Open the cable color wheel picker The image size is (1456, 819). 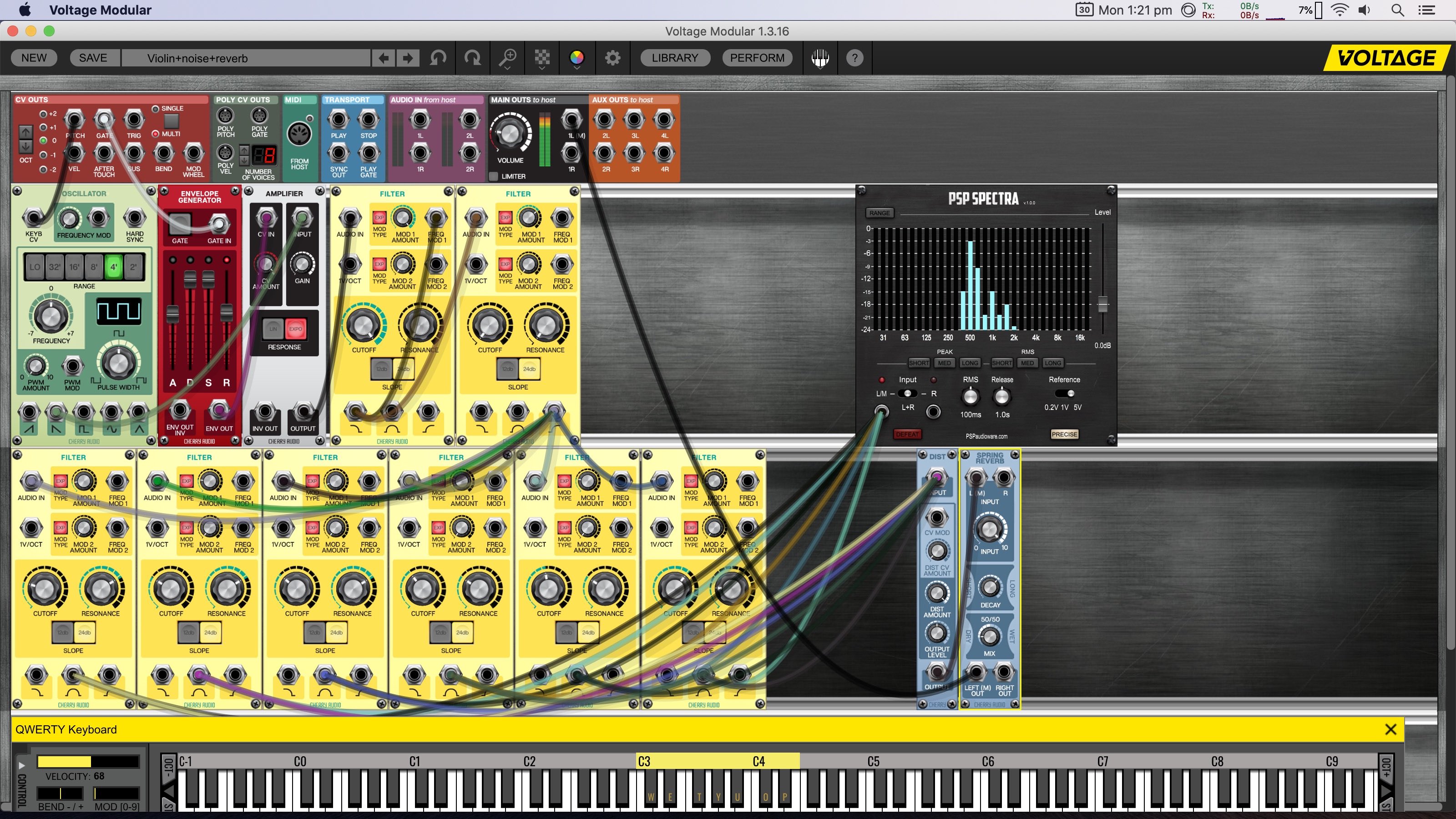(x=576, y=58)
